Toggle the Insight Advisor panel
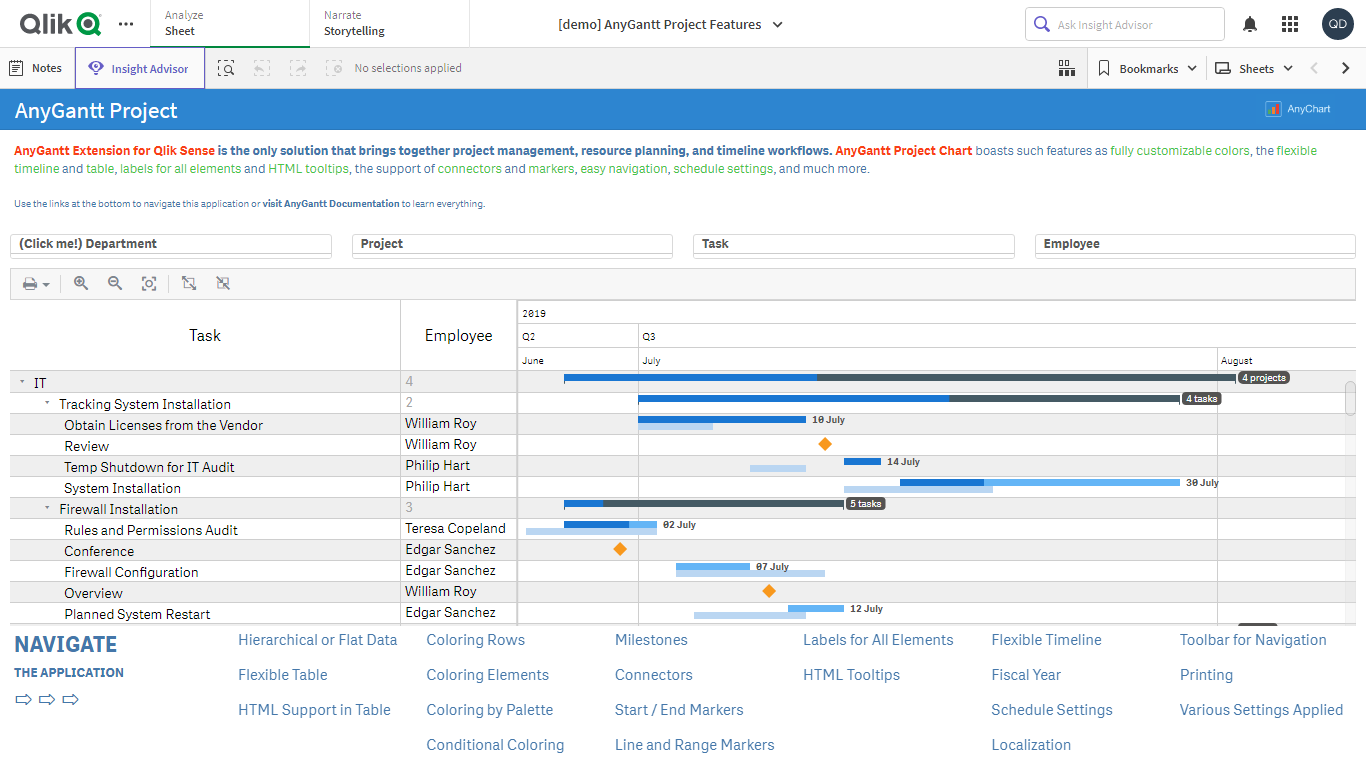The width and height of the screenshot is (1366, 768). [x=139, y=68]
